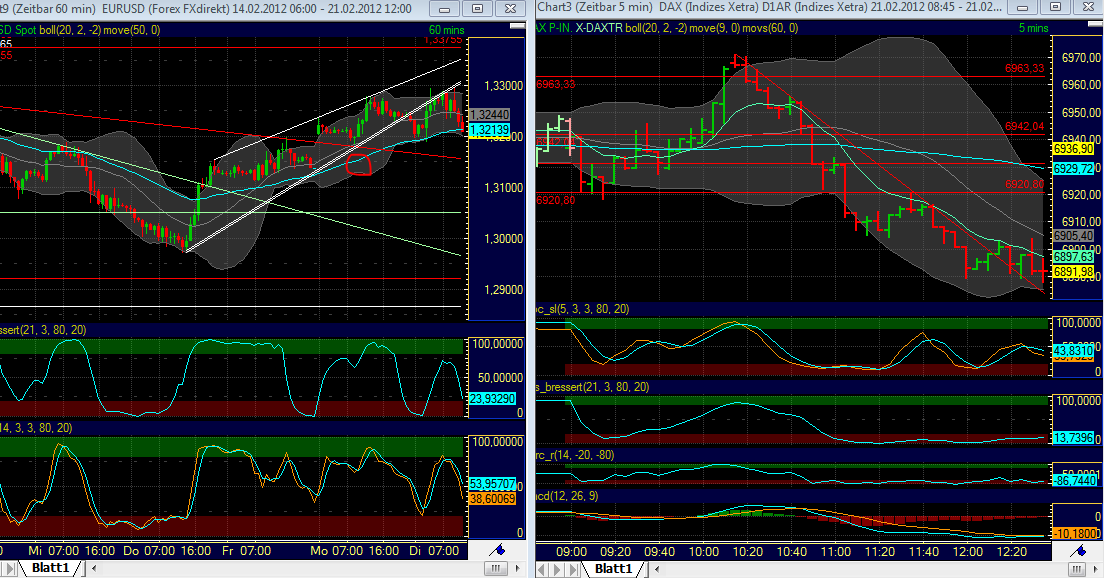Click the rc_r(14, -20, -80) indicator label

[575, 456]
